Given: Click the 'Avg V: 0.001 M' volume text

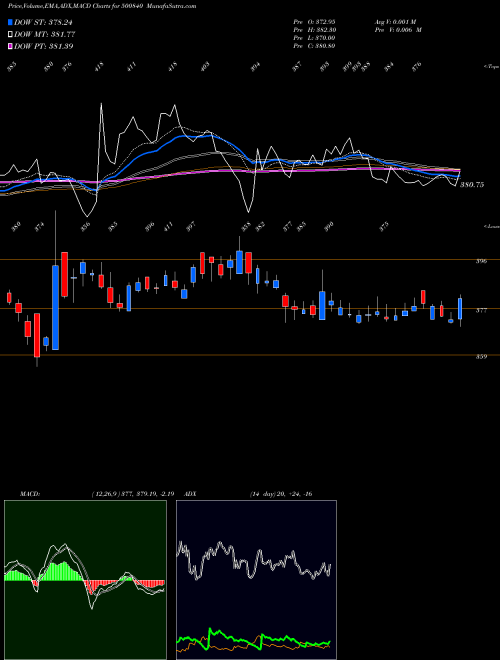Looking at the screenshot, I should click(x=395, y=21).
